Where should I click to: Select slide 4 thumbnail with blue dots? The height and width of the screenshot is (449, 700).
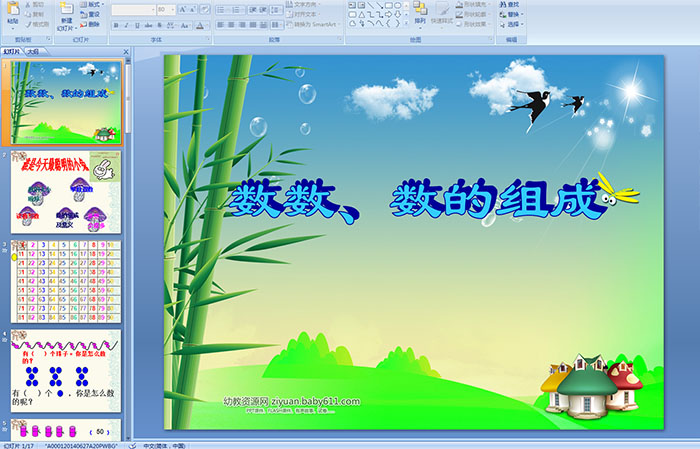pyautogui.click(x=66, y=371)
